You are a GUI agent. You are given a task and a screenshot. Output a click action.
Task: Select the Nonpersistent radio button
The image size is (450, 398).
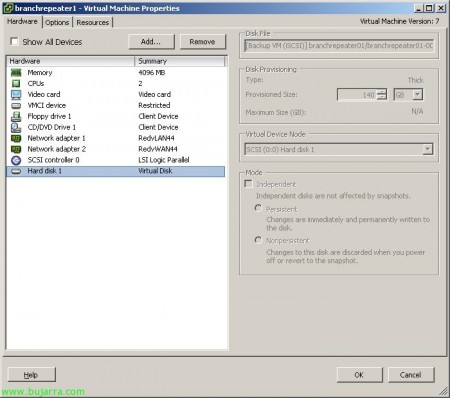[x=258, y=240]
